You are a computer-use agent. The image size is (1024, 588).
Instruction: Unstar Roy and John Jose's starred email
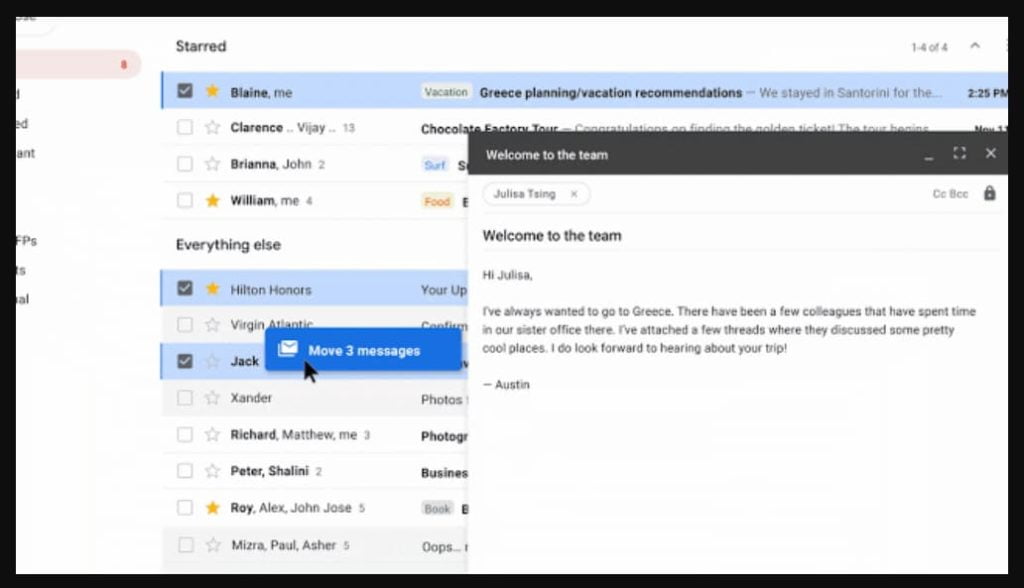[211, 508]
